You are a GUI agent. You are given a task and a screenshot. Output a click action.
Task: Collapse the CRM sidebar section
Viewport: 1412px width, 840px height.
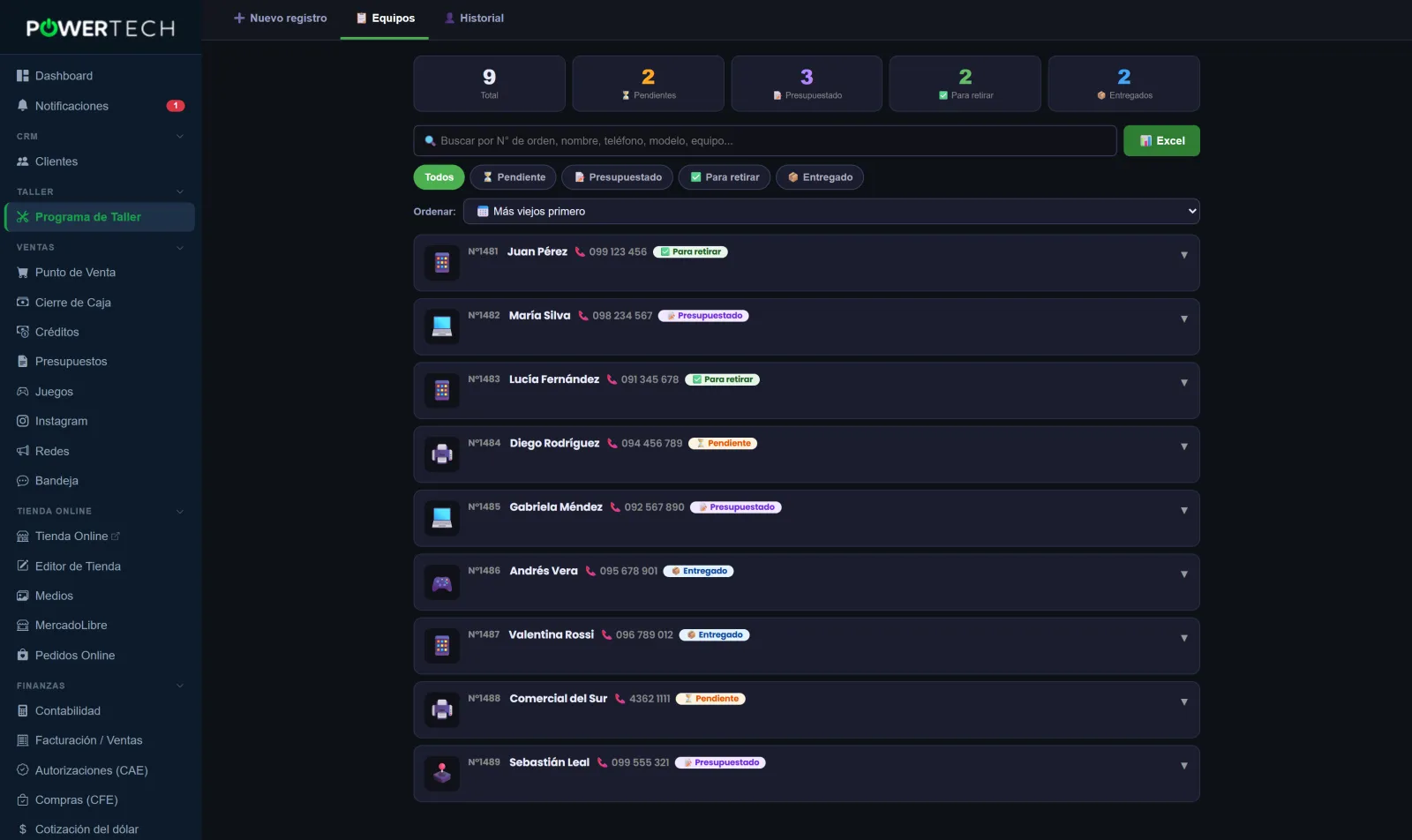pyautogui.click(x=180, y=137)
